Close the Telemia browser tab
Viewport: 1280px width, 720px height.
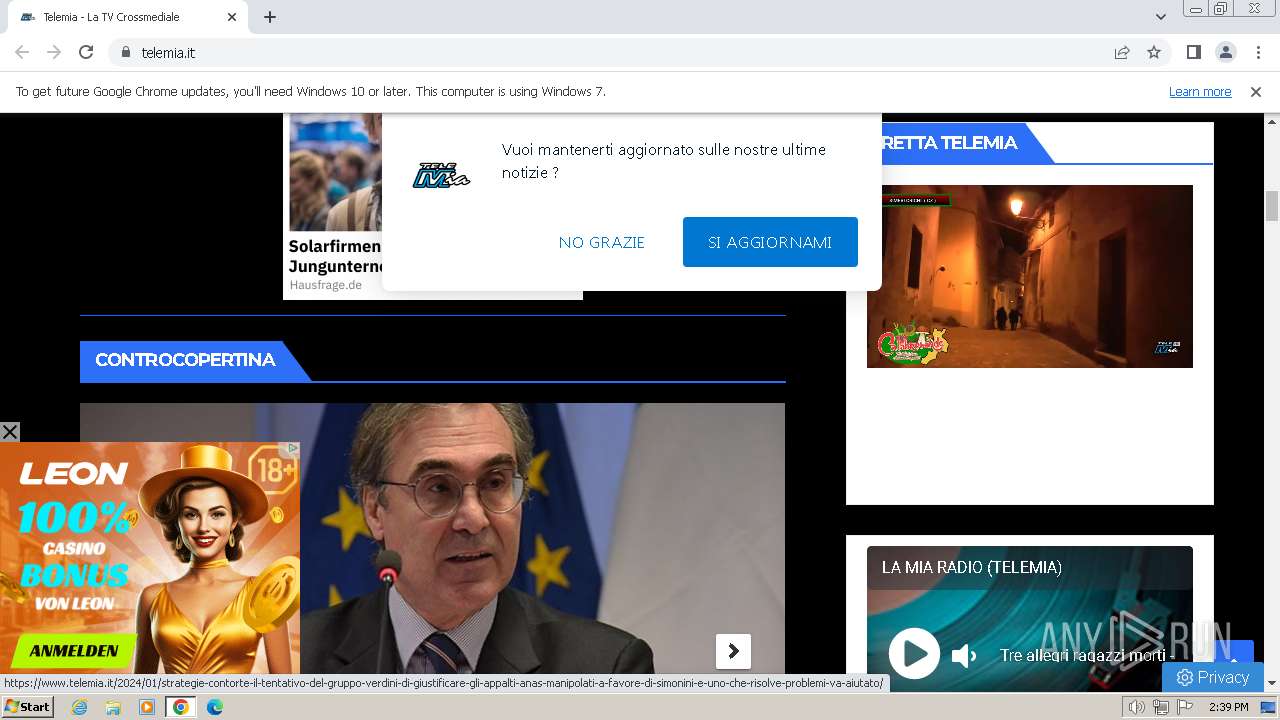(232, 17)
